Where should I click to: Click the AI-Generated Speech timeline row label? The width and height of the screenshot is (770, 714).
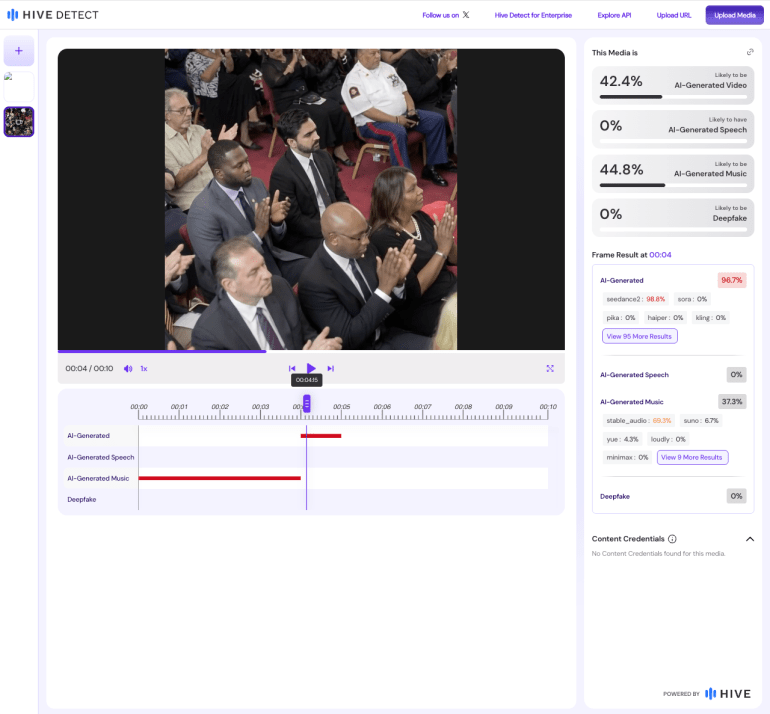click(101, 457)
